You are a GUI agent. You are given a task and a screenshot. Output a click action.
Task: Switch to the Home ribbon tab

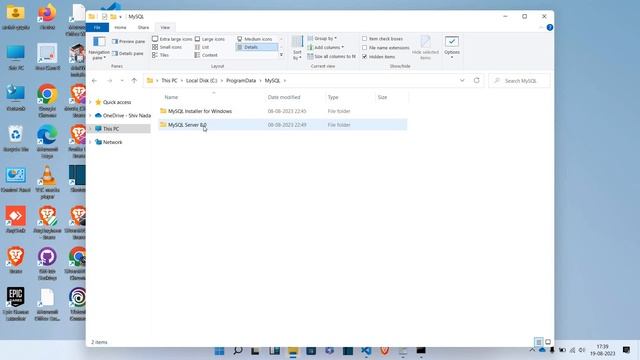point(120,27)
